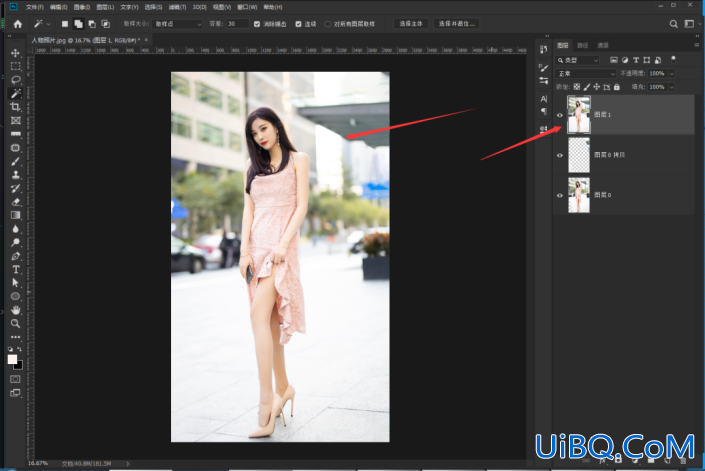Viewport: 705px width, 471px height.
Task: Open the 滤镜(T) menu
Action: [177, 7]
